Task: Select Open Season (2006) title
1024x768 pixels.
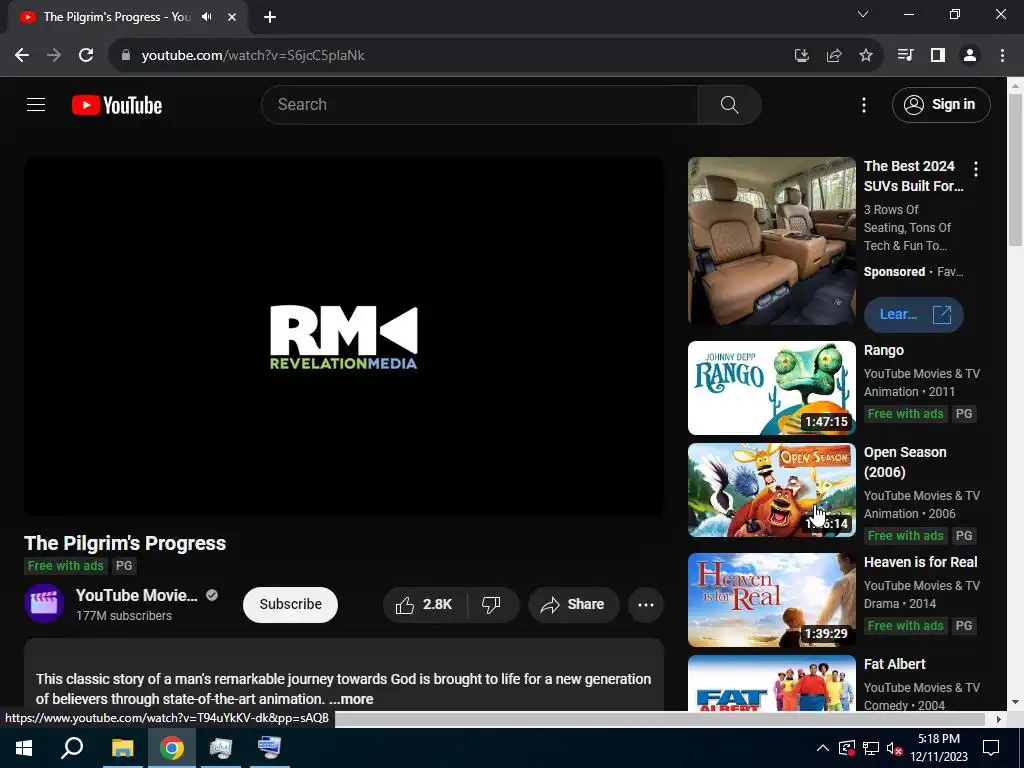Action: click(905, 462)
